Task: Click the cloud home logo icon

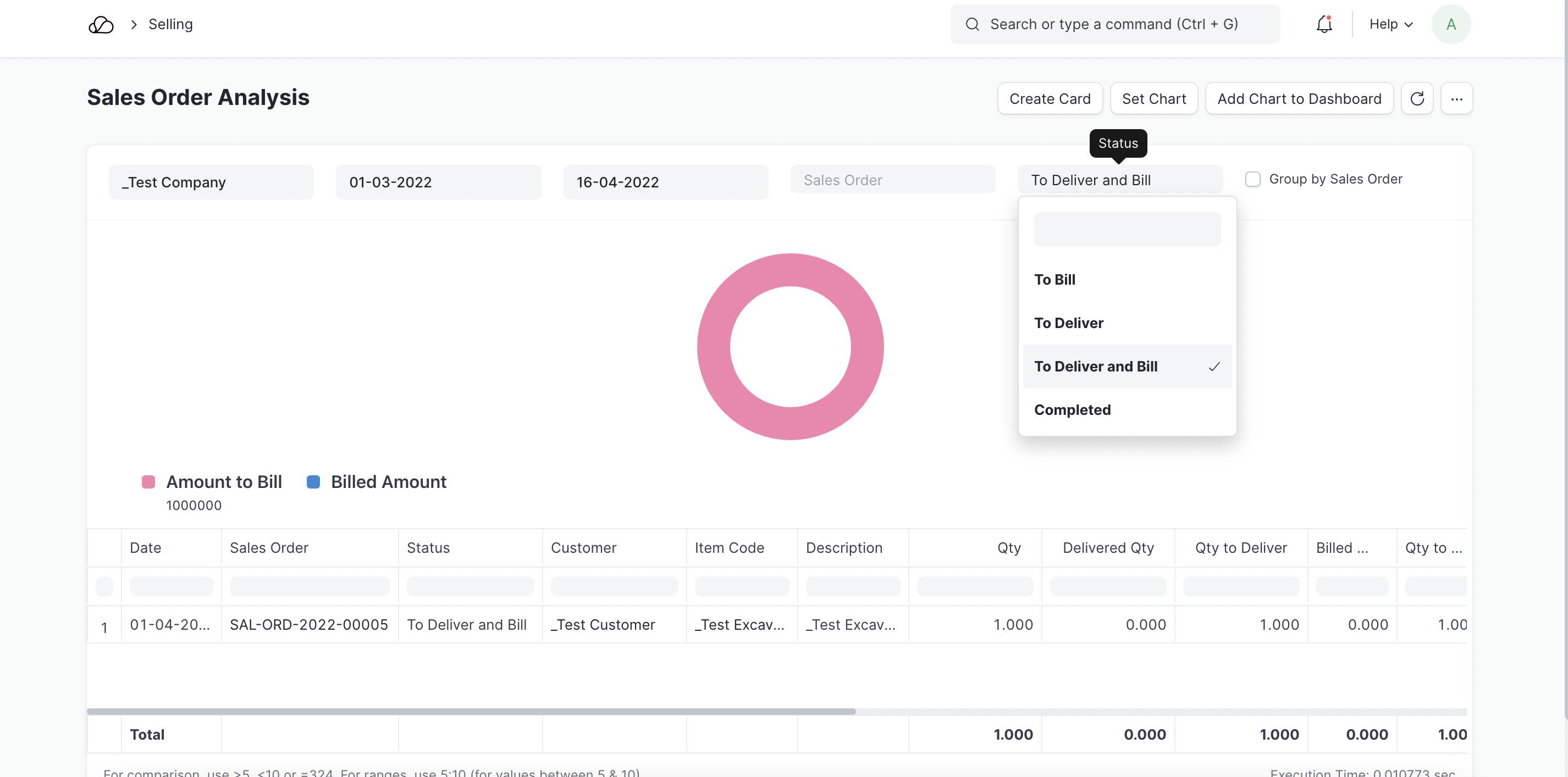Action: pos(101,24)
